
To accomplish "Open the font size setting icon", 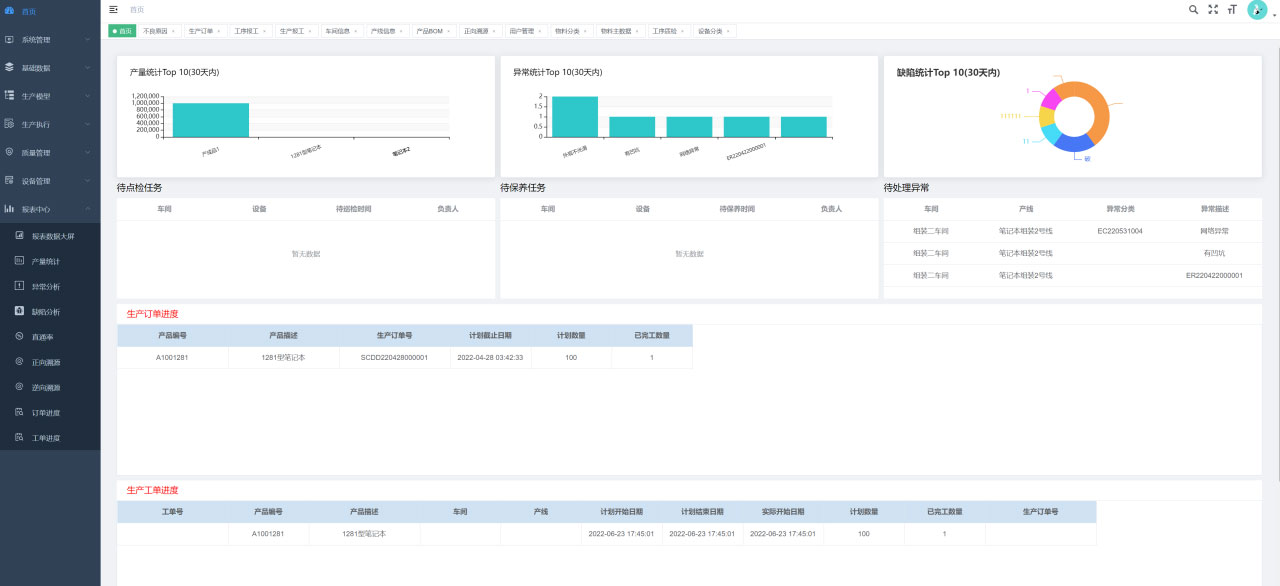I will [x=1232, y=9].
